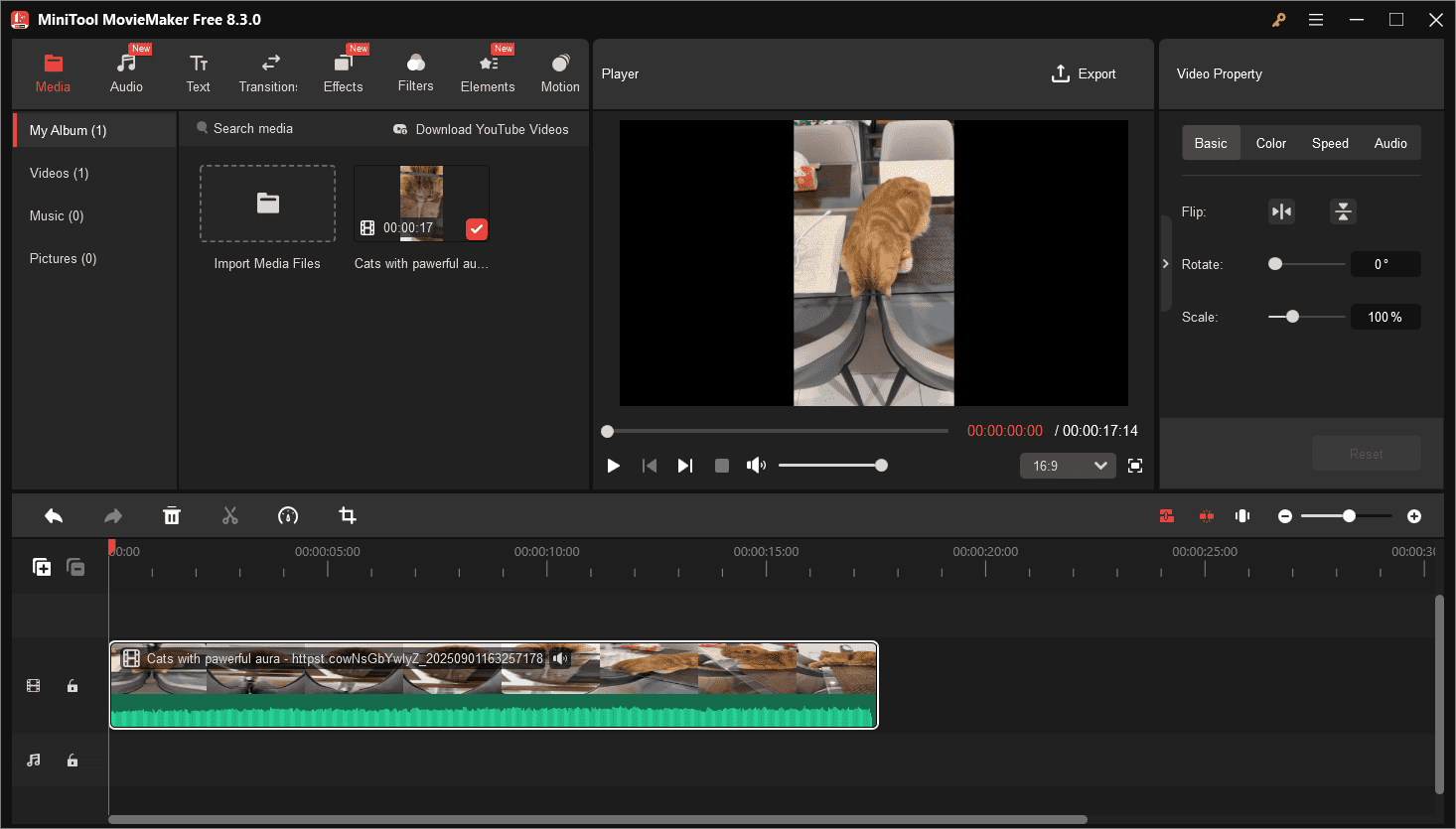This screenshot has height=829, width=1456.
Task: Lock the video track
Action: tap(73, 686)
